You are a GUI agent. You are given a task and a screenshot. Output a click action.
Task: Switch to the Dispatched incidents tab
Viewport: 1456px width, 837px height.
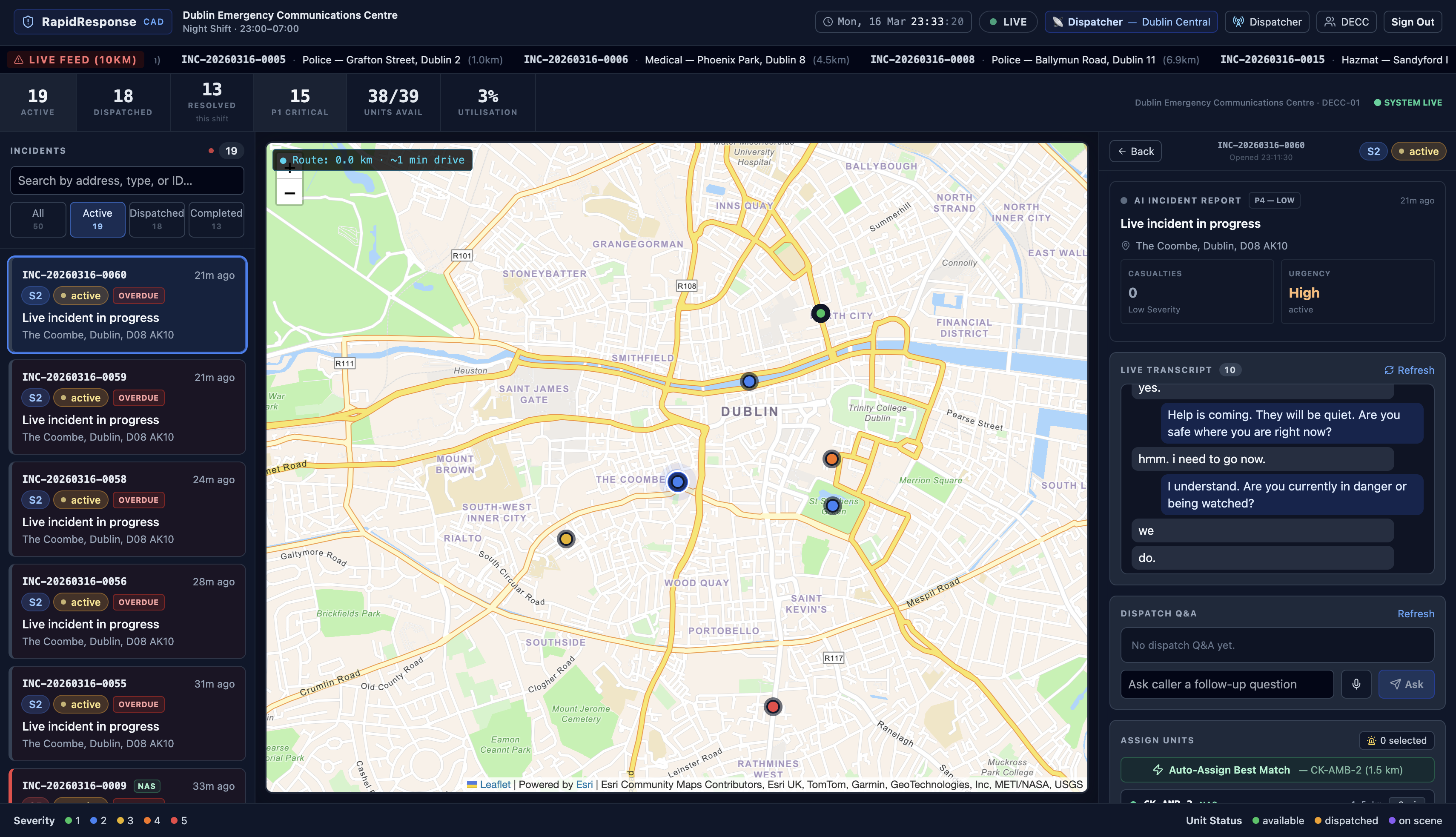point(156,219)
